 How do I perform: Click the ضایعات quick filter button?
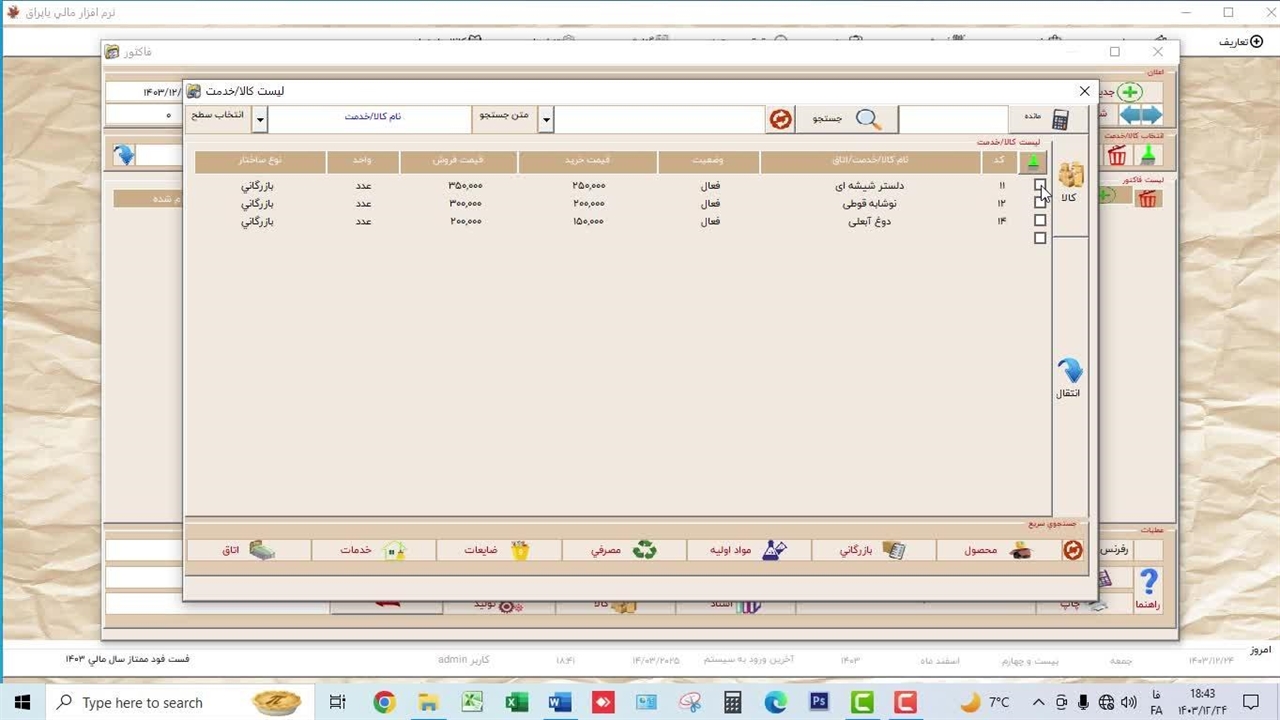498,550
